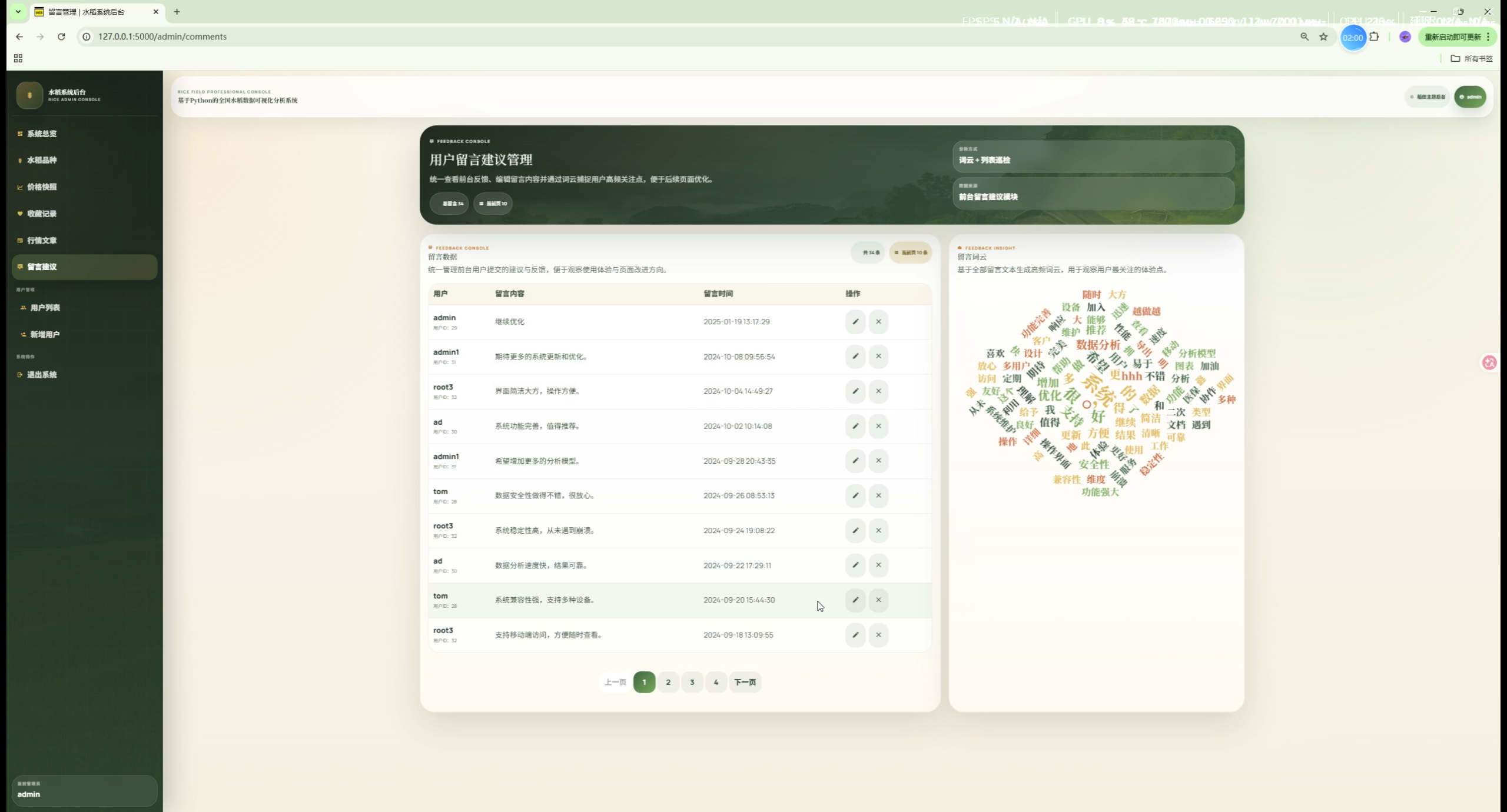Viewport: 1507px width, 812px height.
Task: Select 行情文章 in the sidebar
Action: 42,240
